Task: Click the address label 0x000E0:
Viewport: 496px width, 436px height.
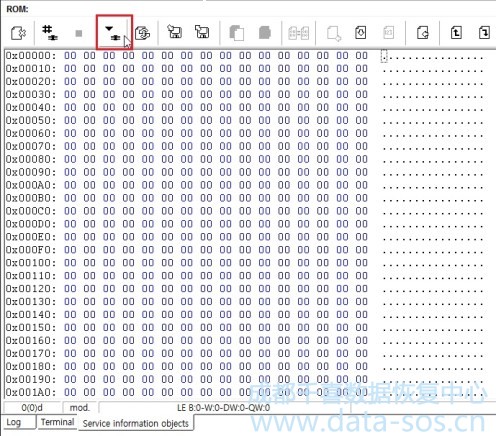Action: click(31, 237)
